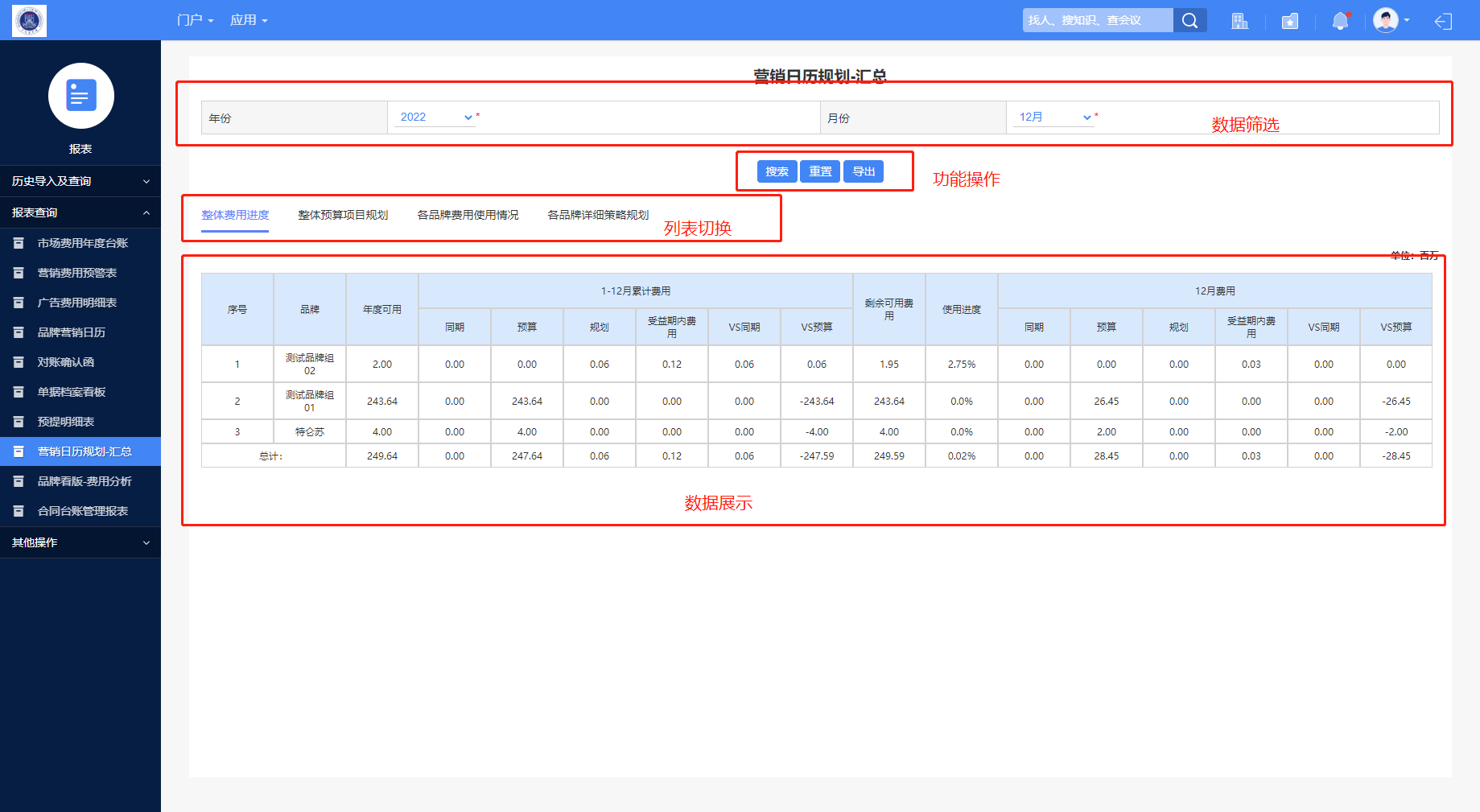Click the site logo in the top-left corner
This screenshot has width=1480, height=812.
tap(30, 20)
